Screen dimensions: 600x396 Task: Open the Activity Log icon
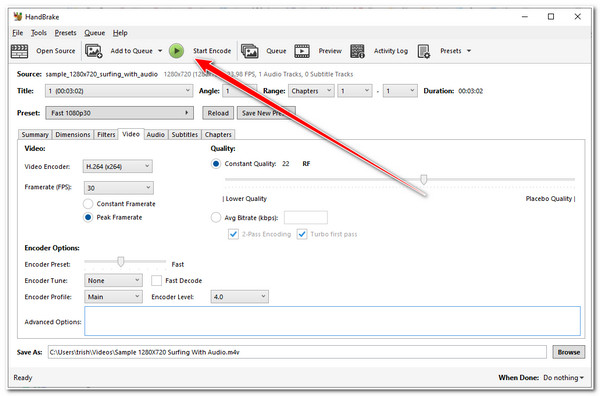tap(357, 51)
